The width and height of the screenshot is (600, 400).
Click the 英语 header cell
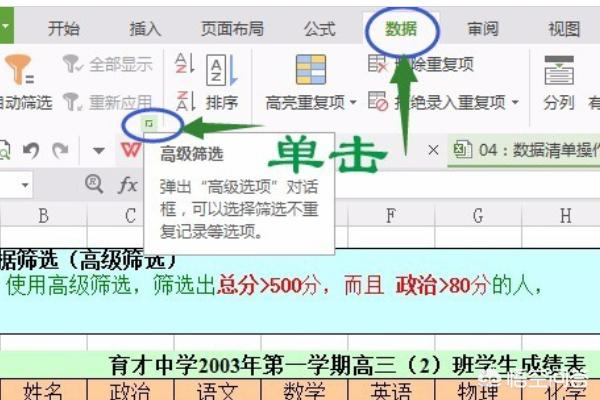391,390
